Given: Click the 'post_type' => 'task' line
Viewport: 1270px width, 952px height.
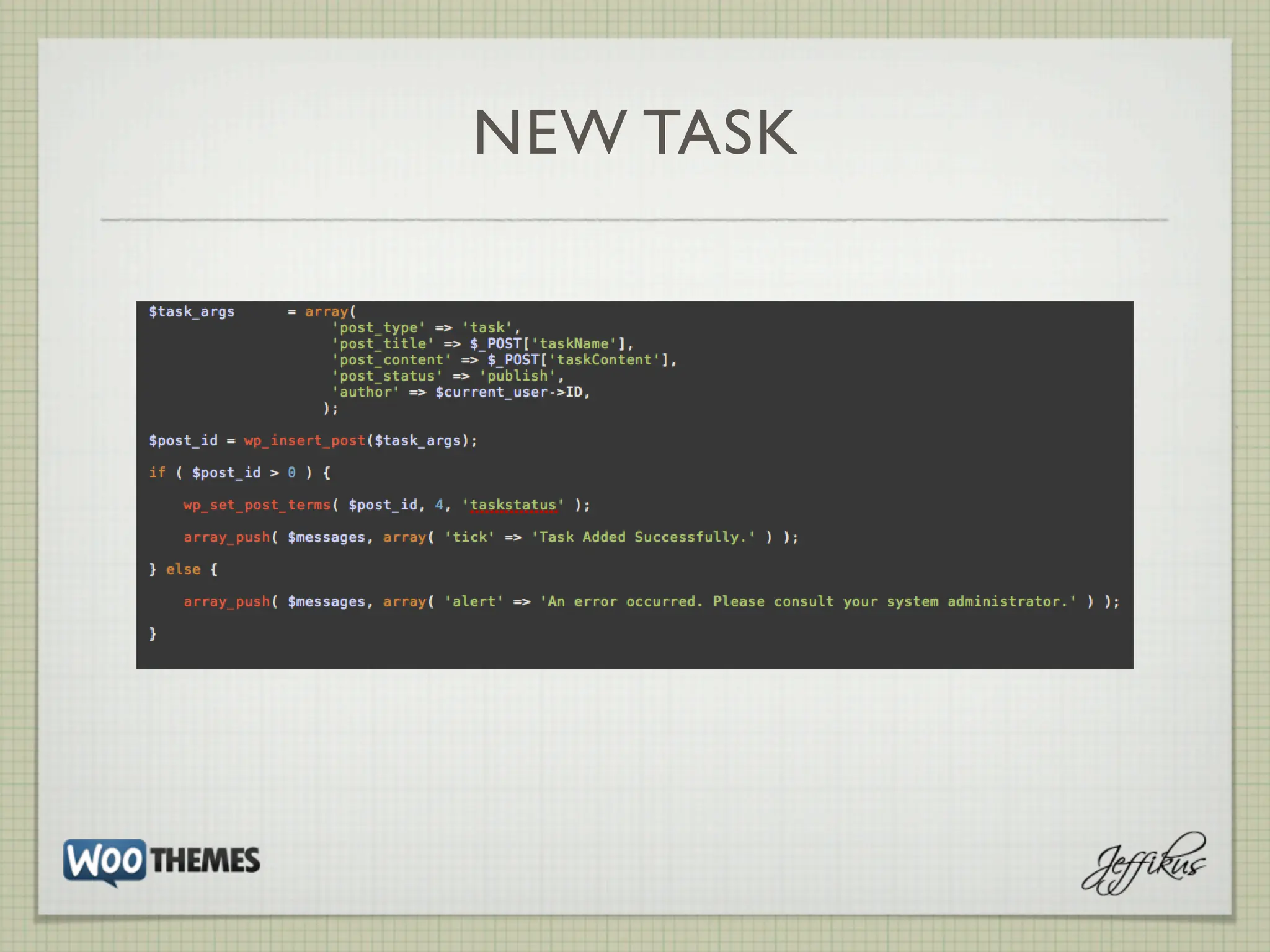Looking at the screenshot, I should pos(426,328).
